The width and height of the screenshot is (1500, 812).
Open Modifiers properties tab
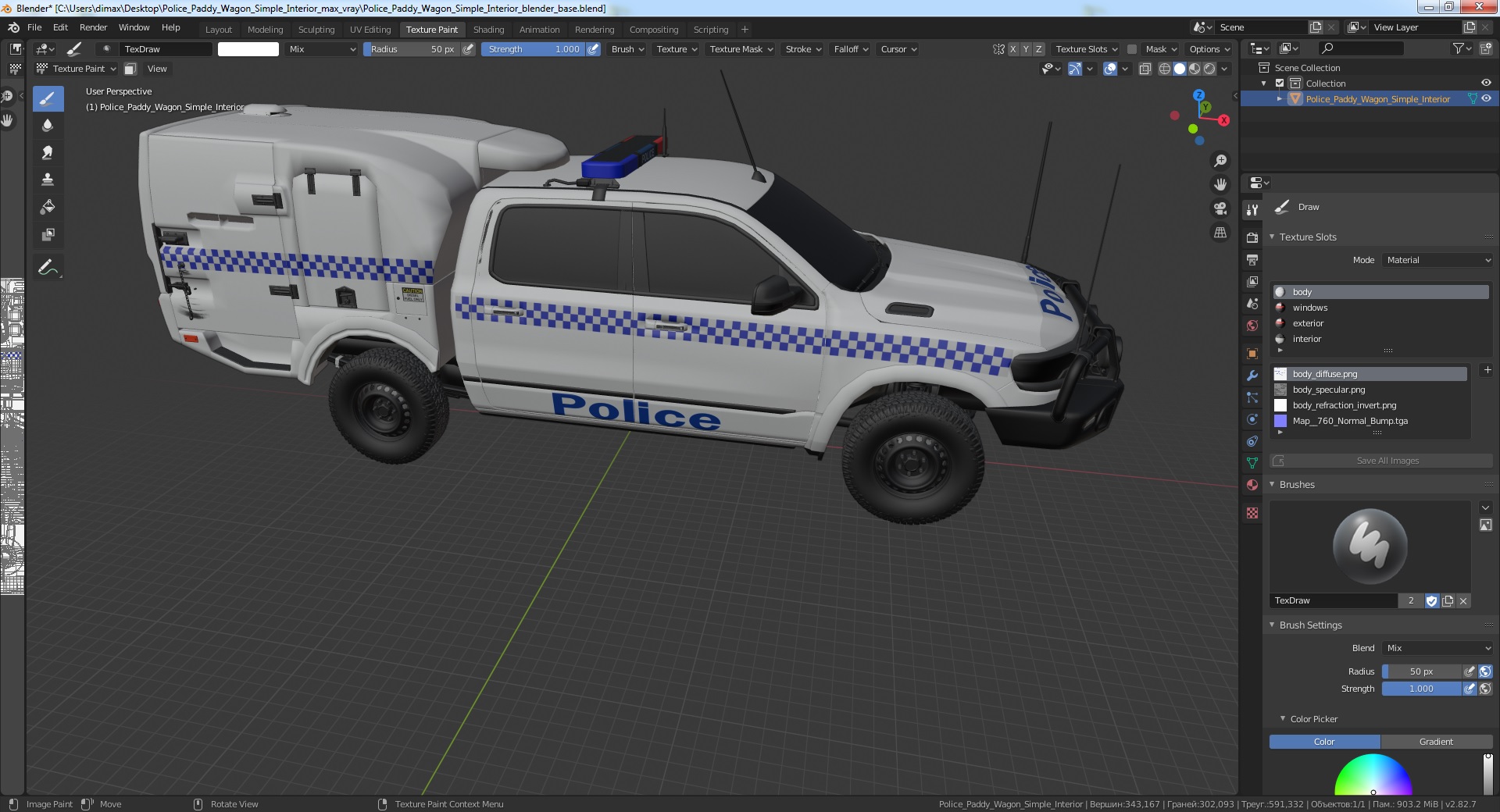tap(1252, 376)
